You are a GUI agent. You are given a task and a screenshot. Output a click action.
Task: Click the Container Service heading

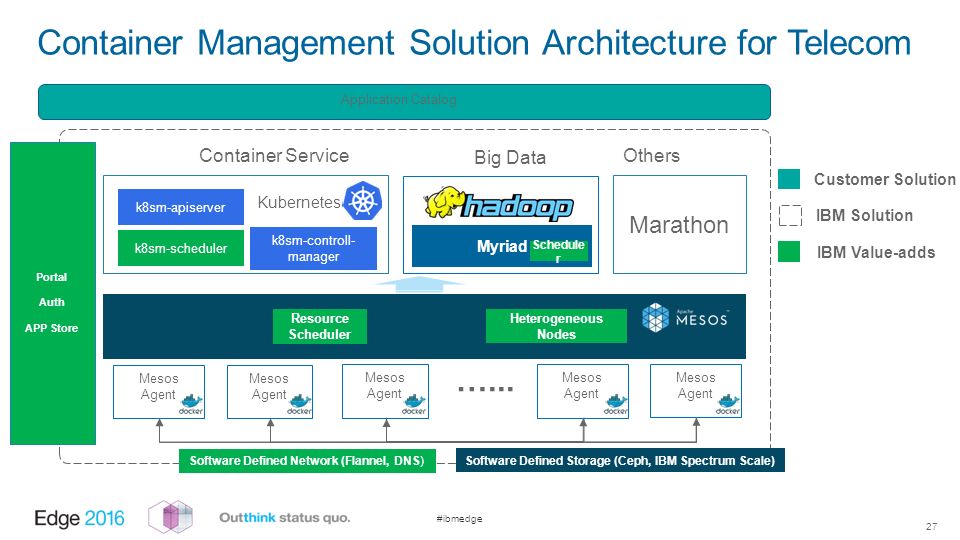(274, 156)
